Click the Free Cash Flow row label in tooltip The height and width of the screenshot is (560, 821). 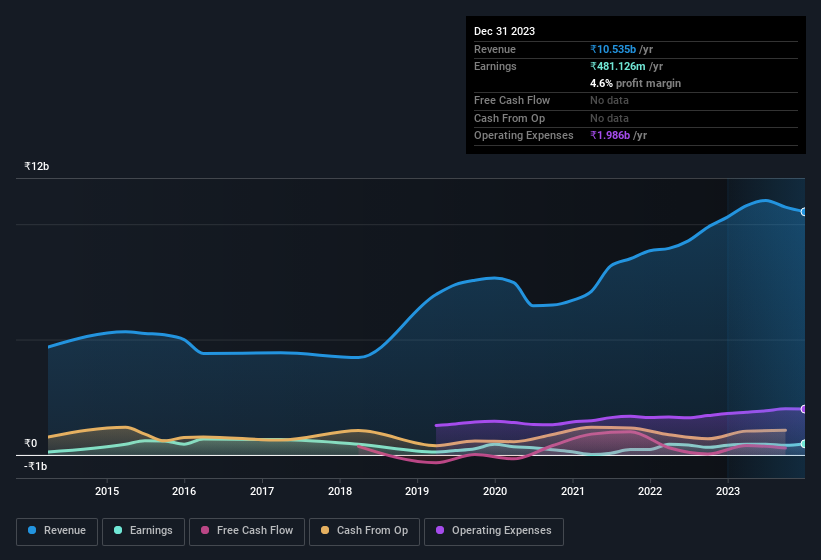coord(512,100)
